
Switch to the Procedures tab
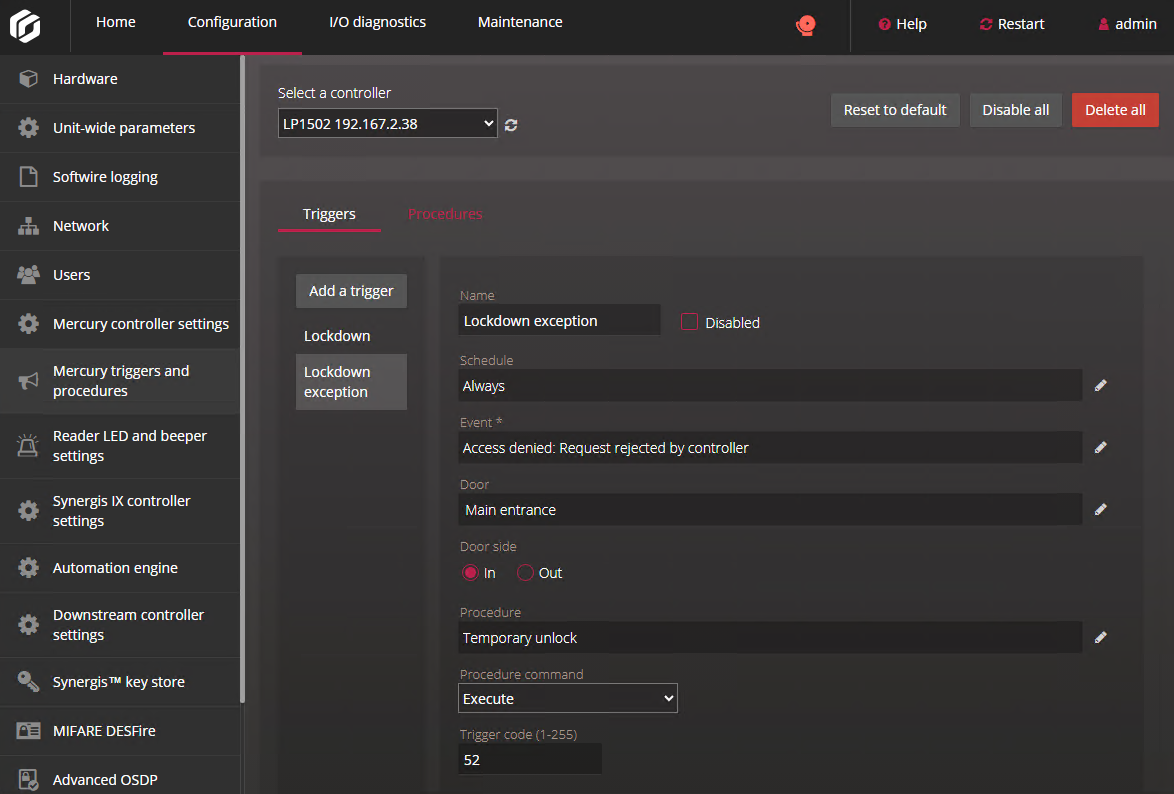445,214
